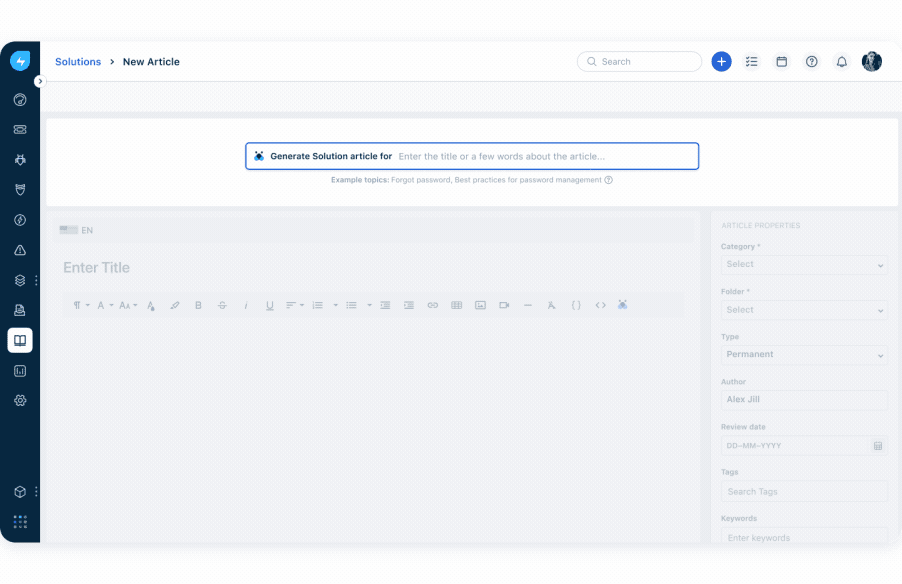Screen dimensions: 902x584
Task: Decrease indent in the editor toolbar
Action: point(385,306)
